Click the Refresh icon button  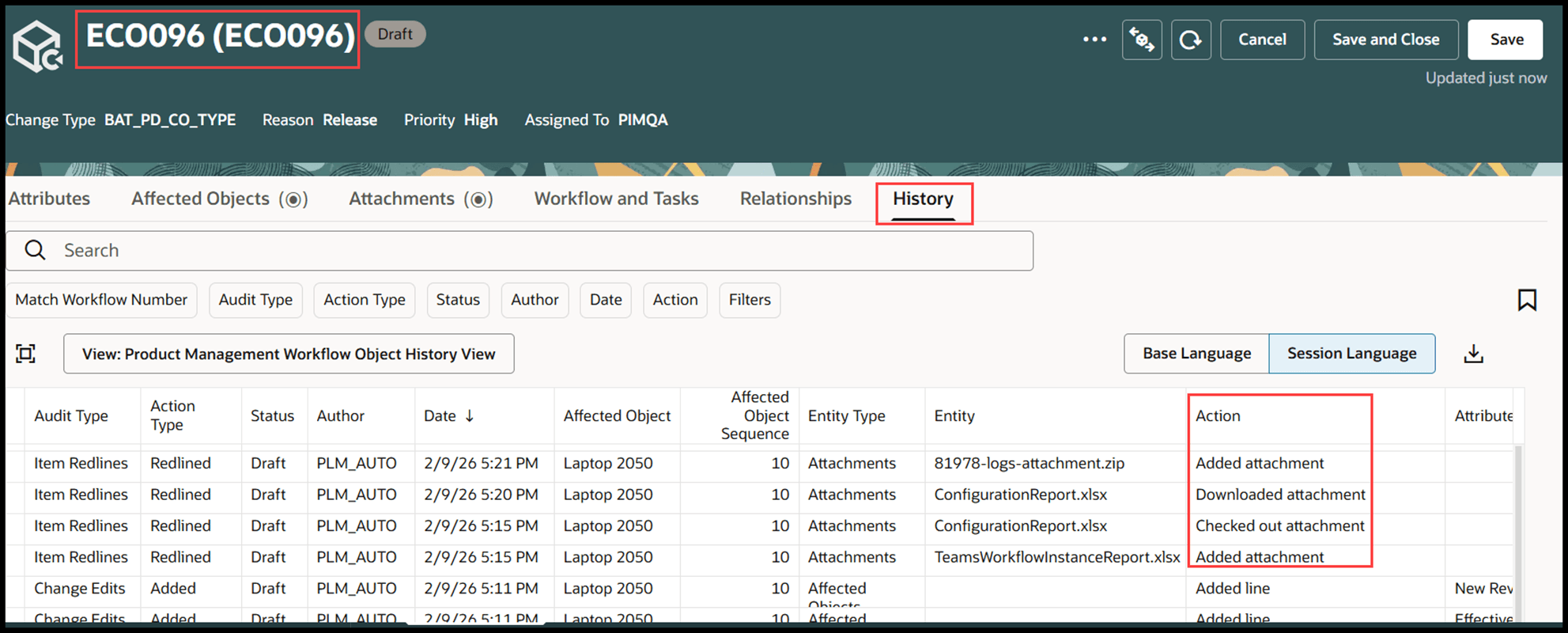(1191, 40)
